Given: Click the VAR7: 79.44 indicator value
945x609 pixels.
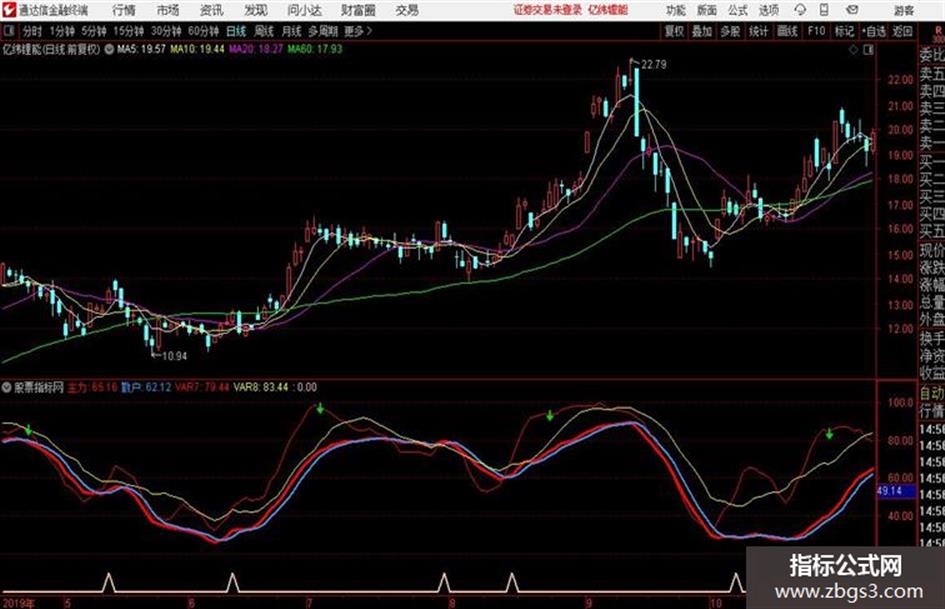Looking at the screenshot, I should click(202, 387).
